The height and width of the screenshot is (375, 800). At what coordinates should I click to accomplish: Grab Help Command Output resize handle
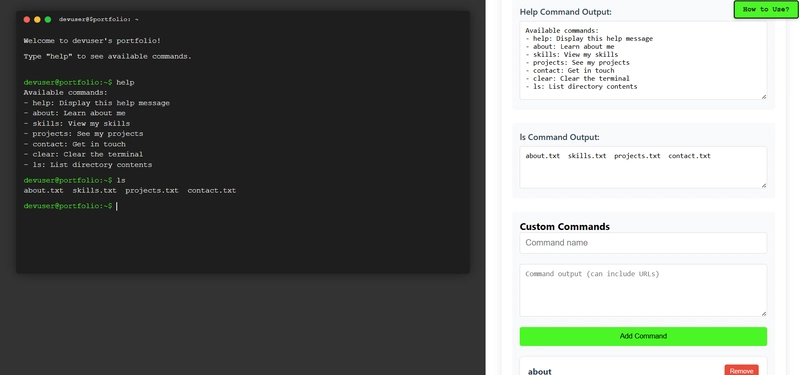[764, 96]
